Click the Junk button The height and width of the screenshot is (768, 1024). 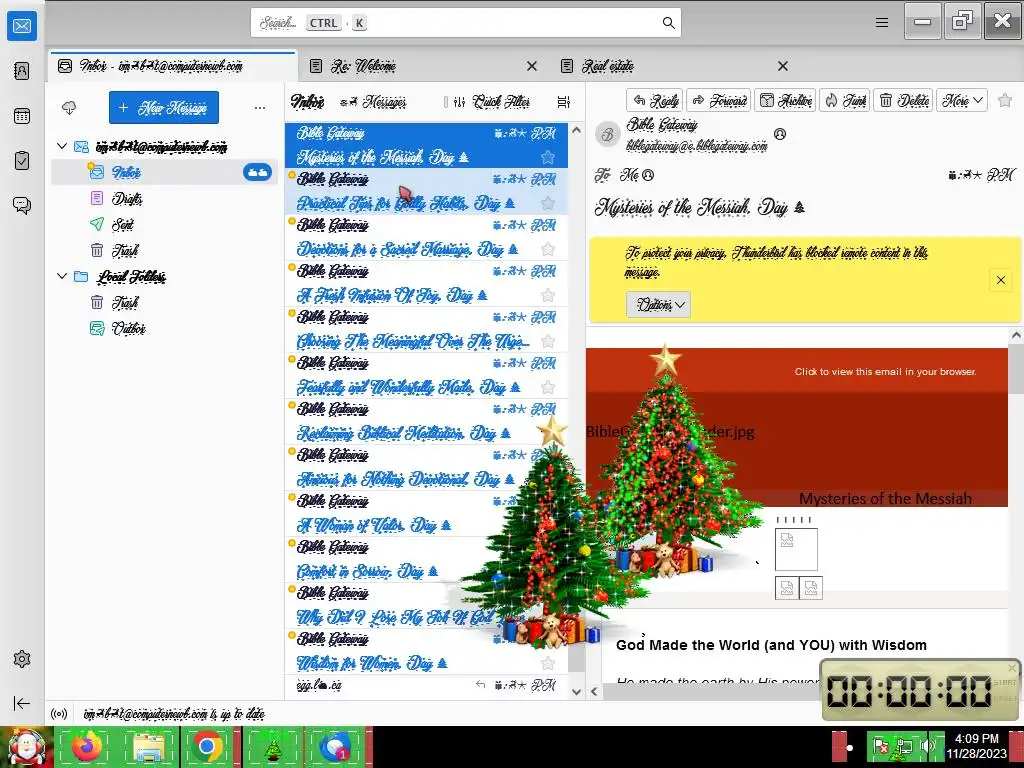click(x=845, y=101)
